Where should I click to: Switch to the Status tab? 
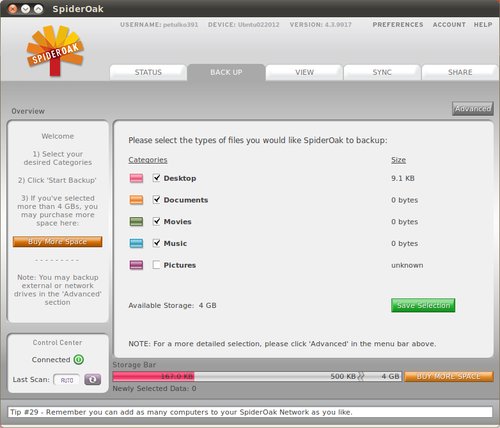pos(148,72)
